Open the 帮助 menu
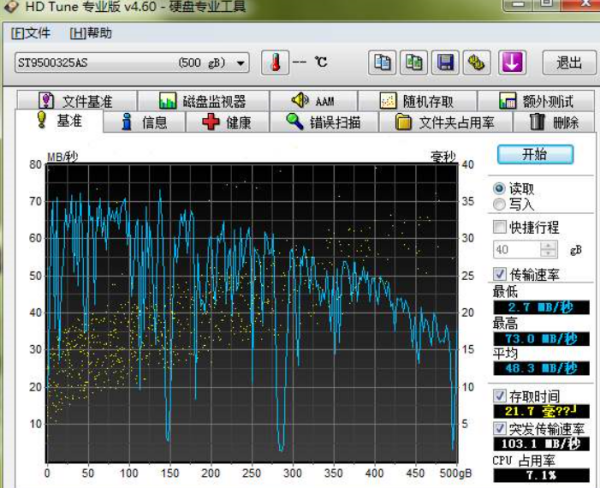 (x=91, y=33)
